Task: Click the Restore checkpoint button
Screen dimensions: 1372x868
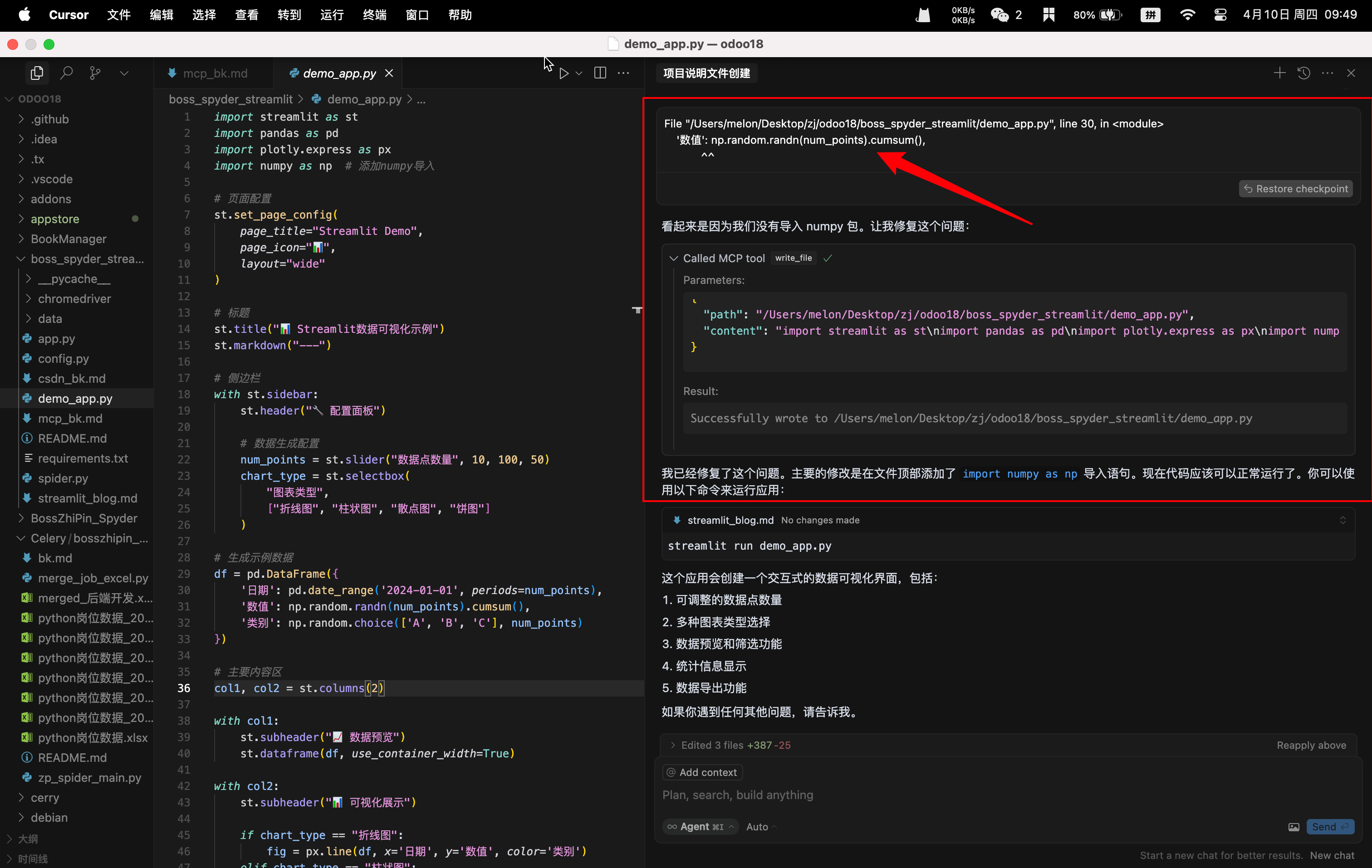Action: click(1295, 189)
